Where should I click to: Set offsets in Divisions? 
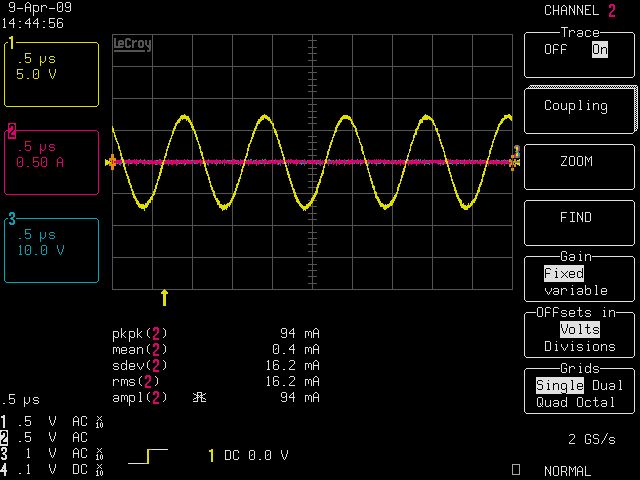(580, 346)
